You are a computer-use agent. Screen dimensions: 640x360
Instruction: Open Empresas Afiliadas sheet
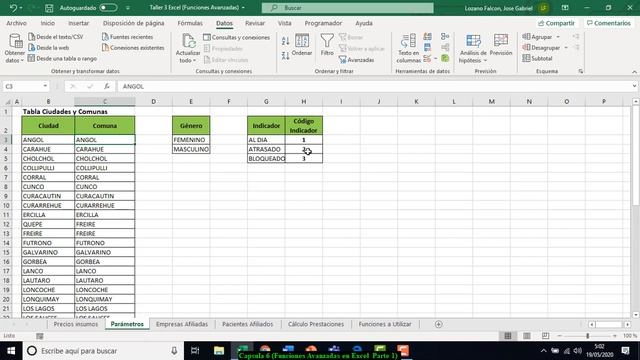click(x=182, y=324)
